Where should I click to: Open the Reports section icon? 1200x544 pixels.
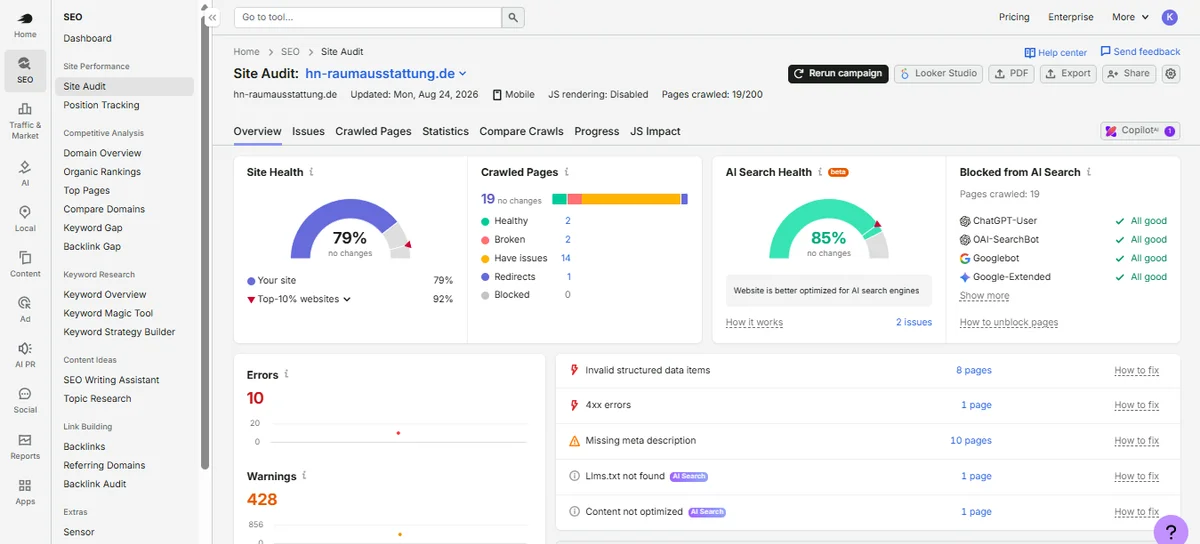pos(25,446)
